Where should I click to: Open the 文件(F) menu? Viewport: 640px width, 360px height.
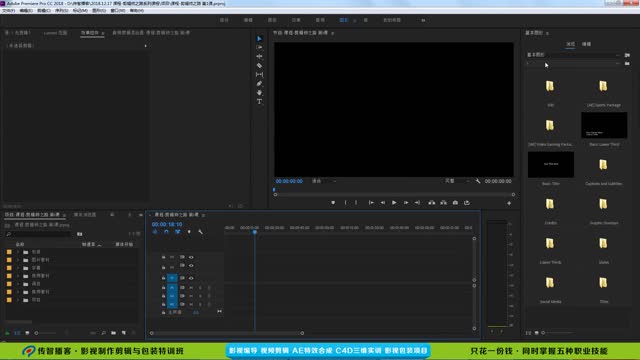pyautogui.click(x=9, y=11)
